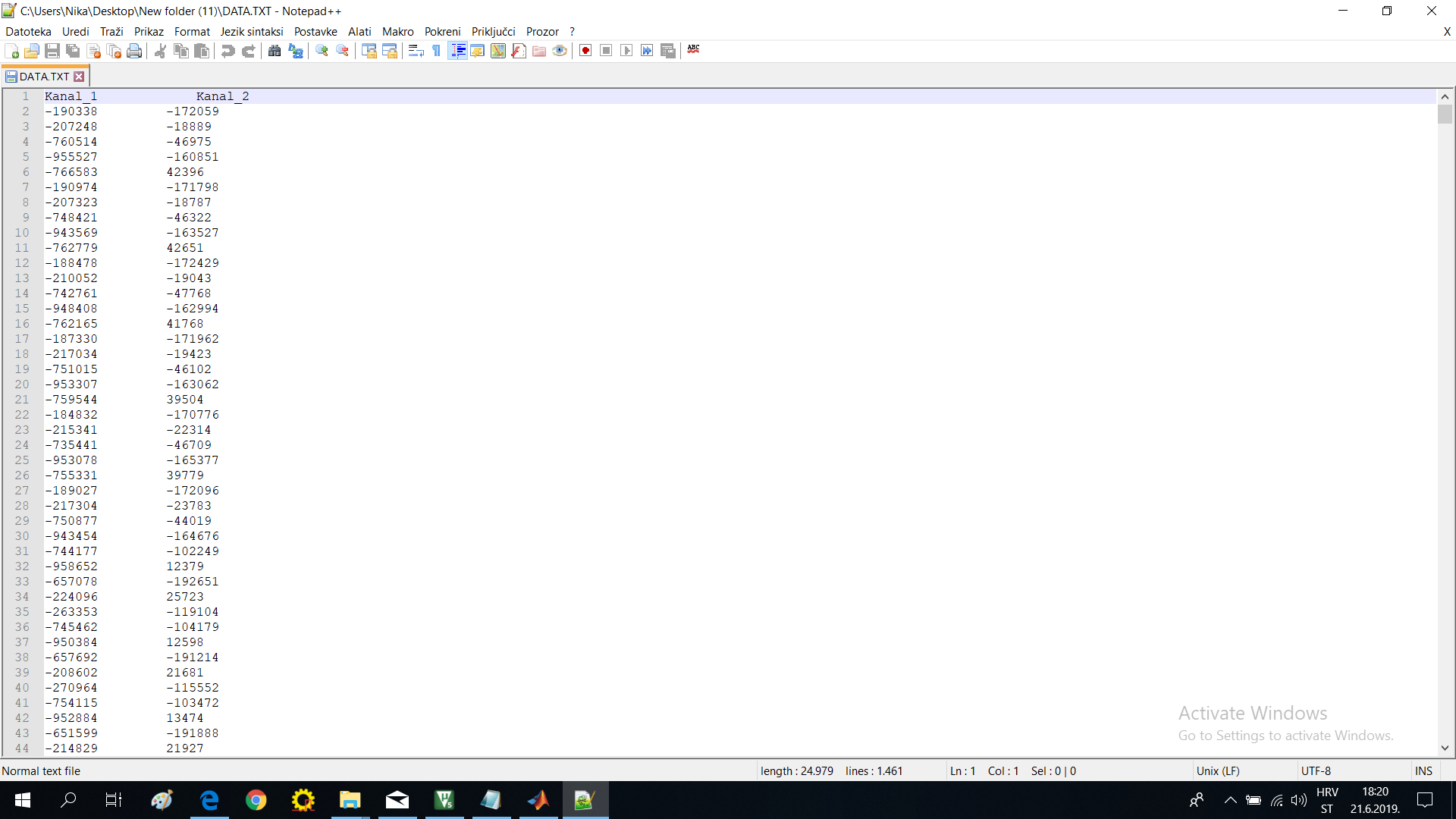The image size is (1456, 819).
Task: Click the UTF-8 encoding status field
Action: pyautogui.click(x=1316, y=771)
